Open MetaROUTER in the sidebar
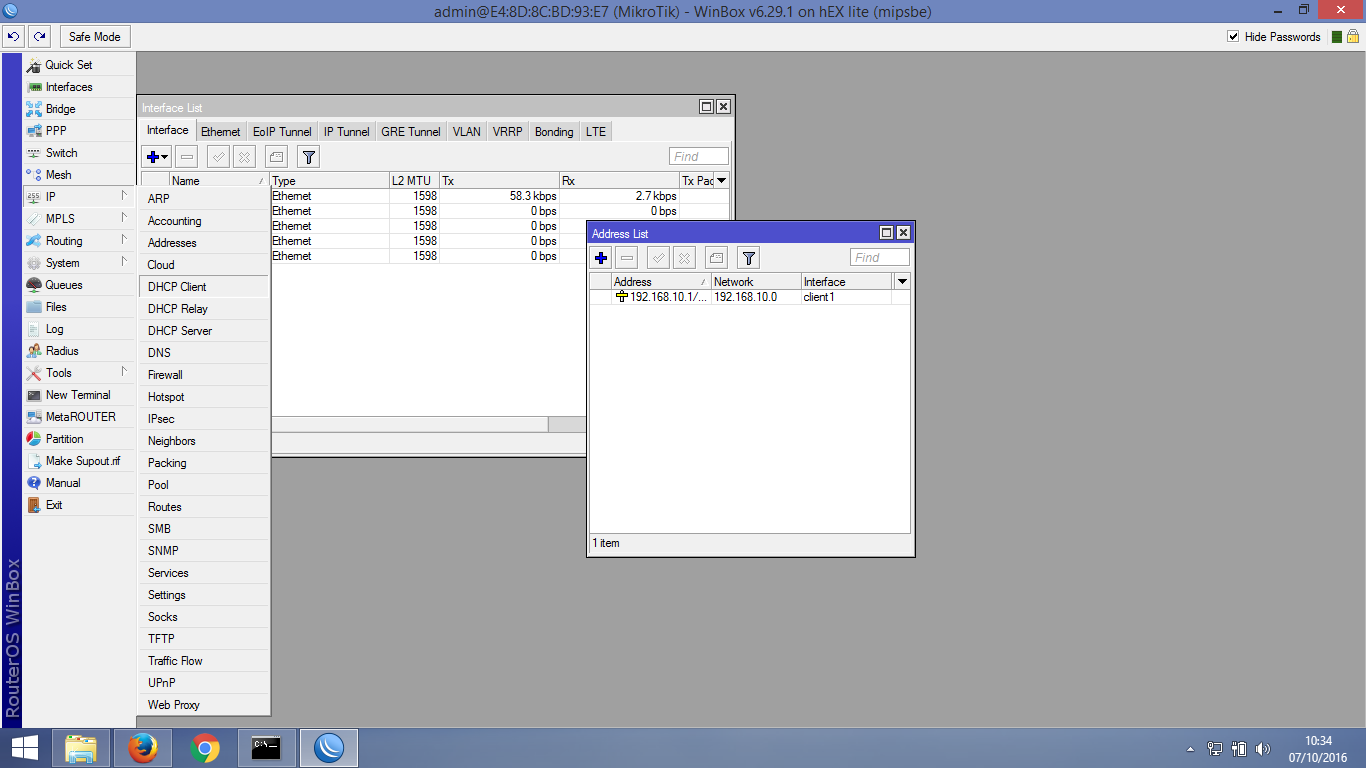This screenshot has width=1366, height=768. (80, 417)
